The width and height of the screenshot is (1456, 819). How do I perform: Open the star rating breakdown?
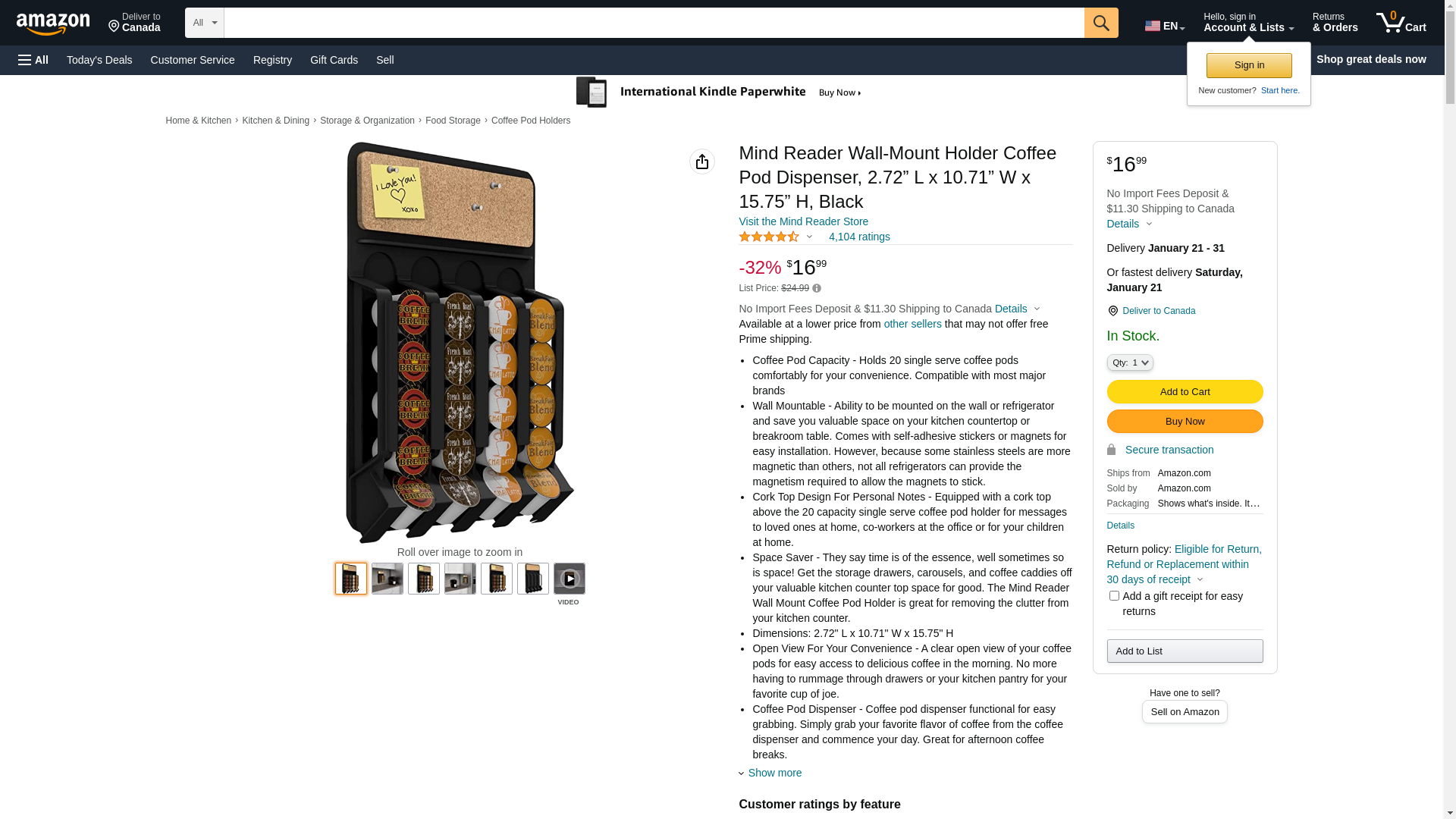[x=776, y=237]
